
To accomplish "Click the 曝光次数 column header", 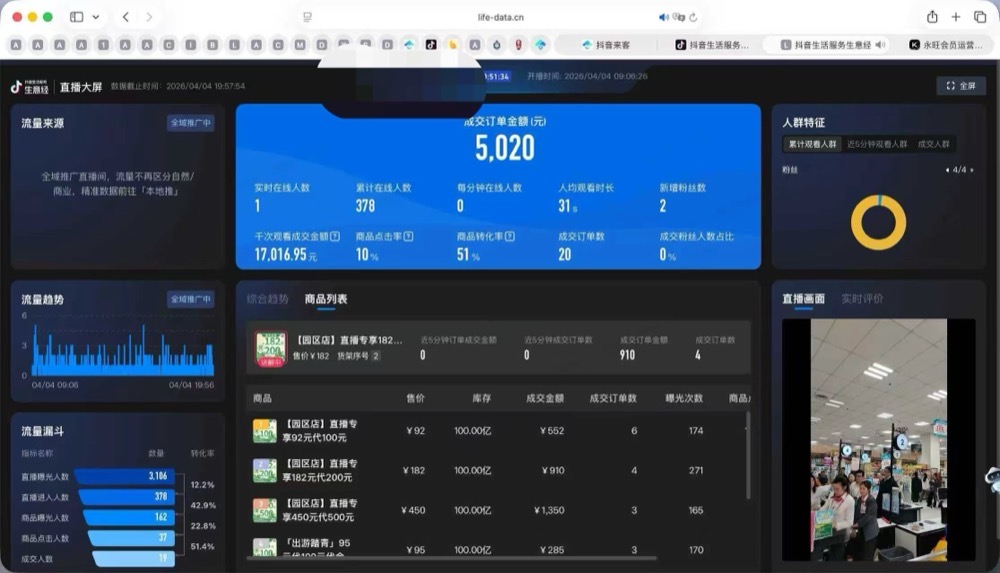I will coord(684,398).
